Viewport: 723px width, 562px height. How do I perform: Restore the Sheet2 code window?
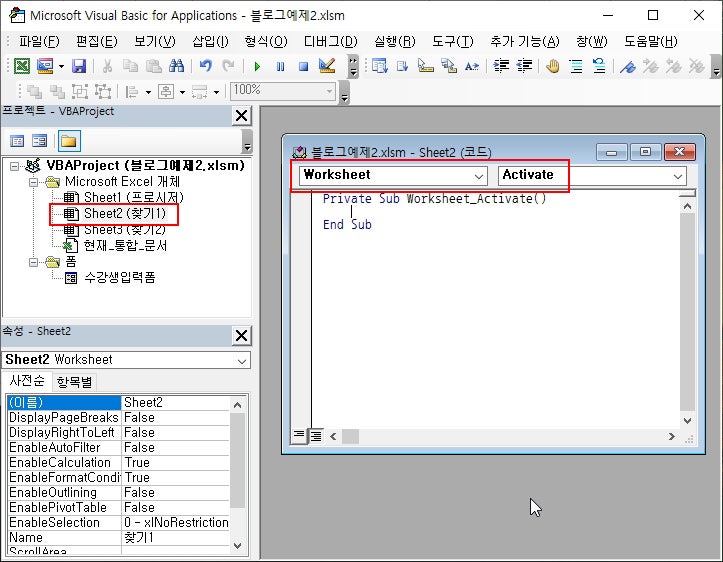646,152
